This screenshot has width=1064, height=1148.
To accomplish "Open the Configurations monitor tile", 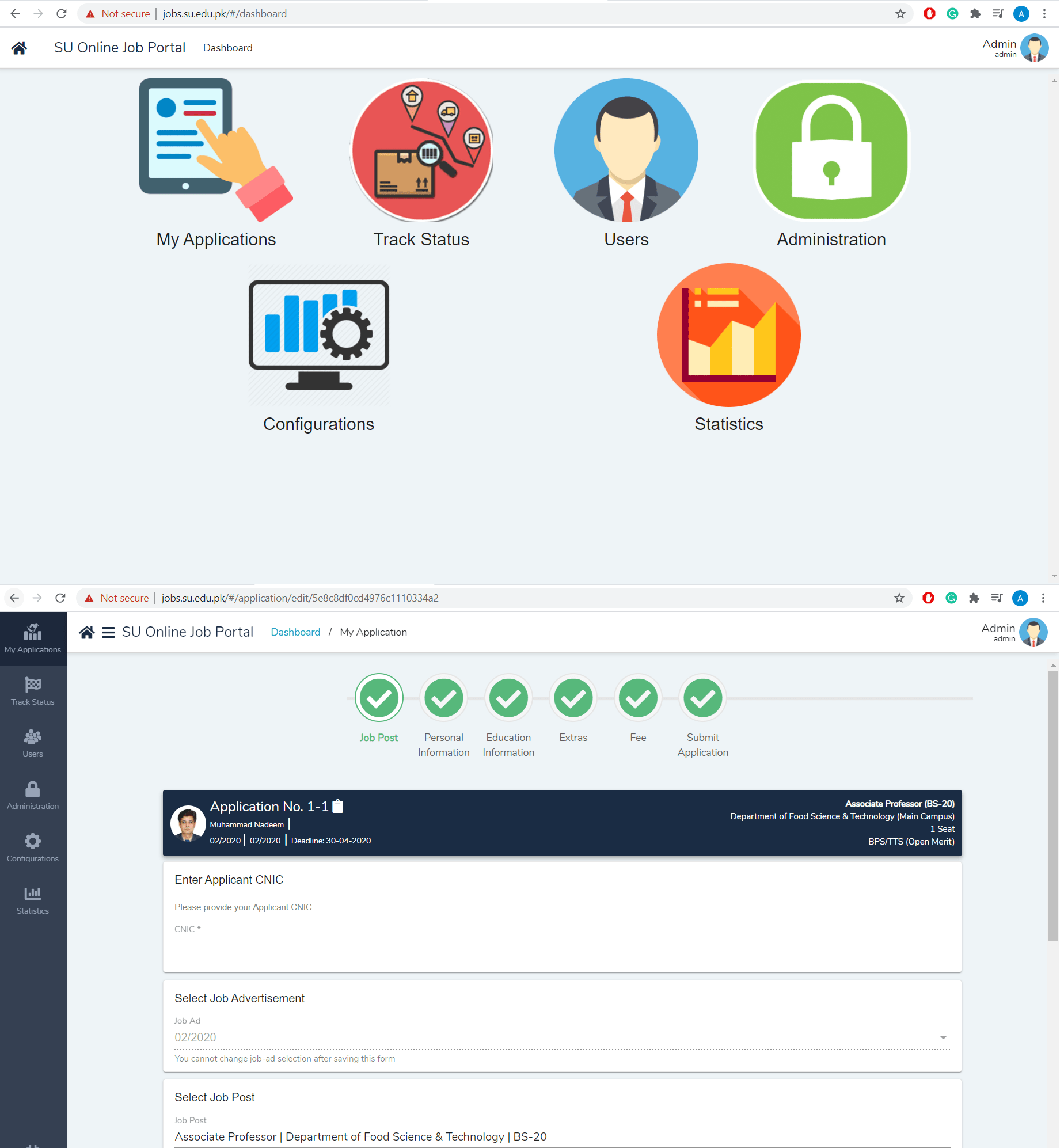I will tap(319, 348).
